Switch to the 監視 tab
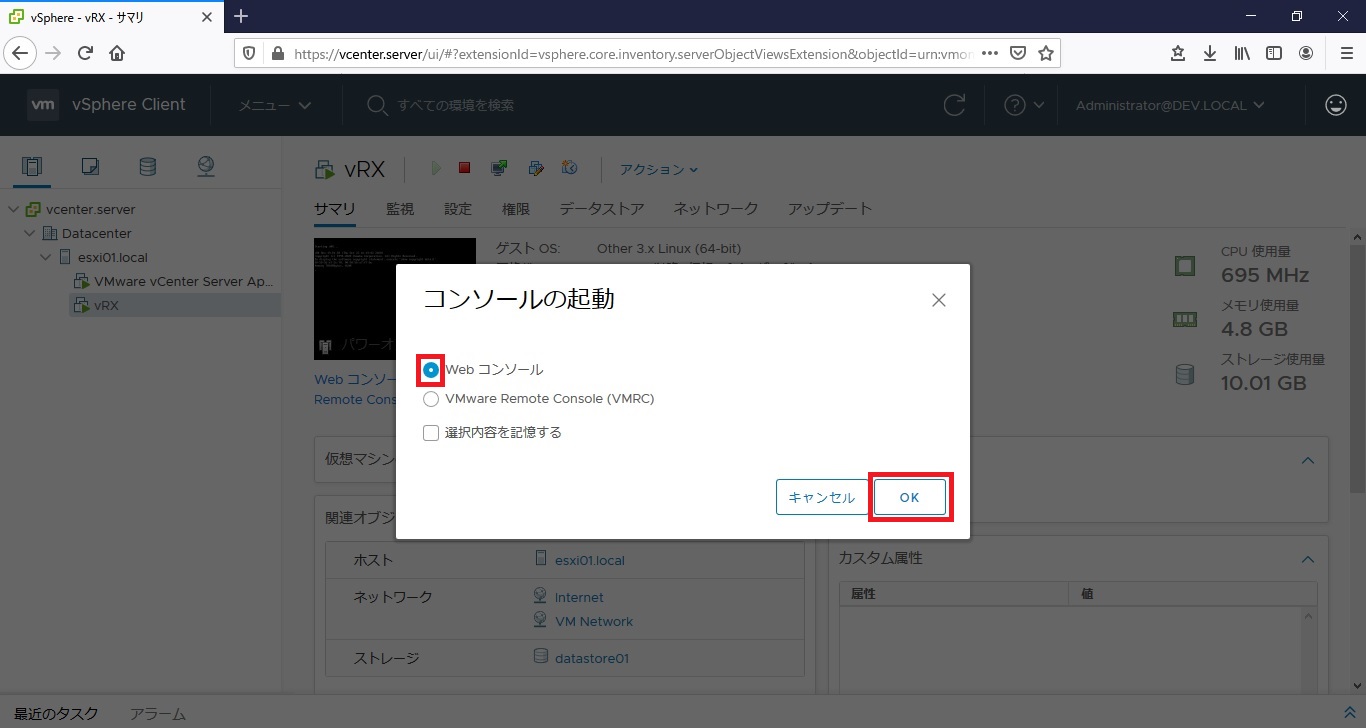This screenshot has height=728, width=1366. (x=400, y=209)
